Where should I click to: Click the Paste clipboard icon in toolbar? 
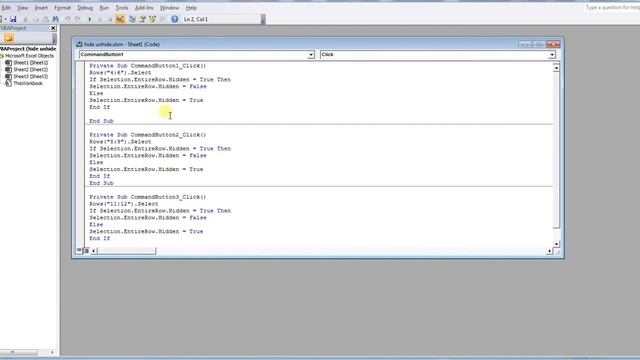(45, 19)
